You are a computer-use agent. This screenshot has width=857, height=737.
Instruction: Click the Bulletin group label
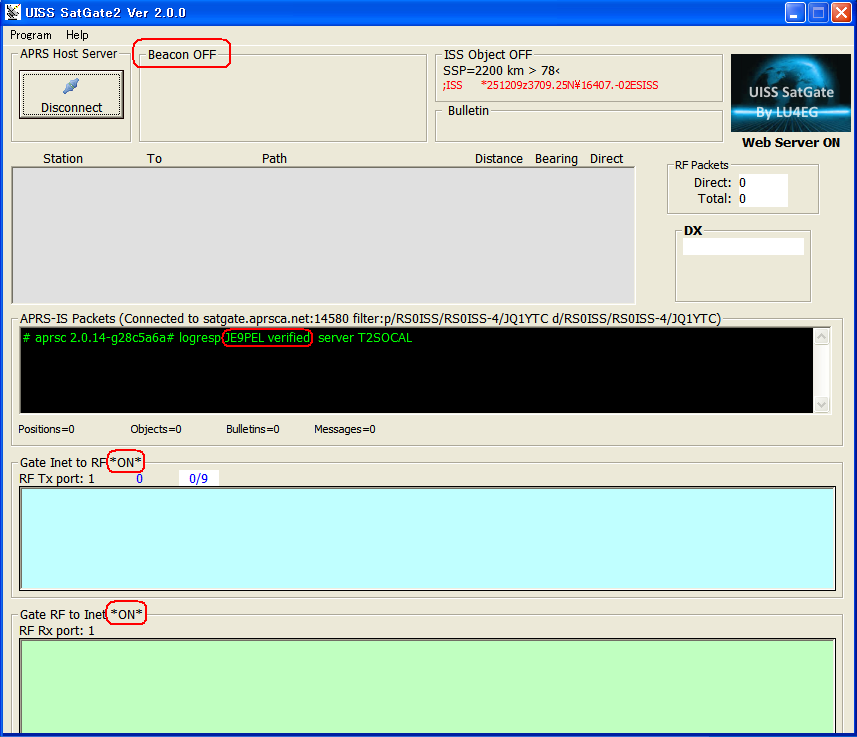pos(468,110)
